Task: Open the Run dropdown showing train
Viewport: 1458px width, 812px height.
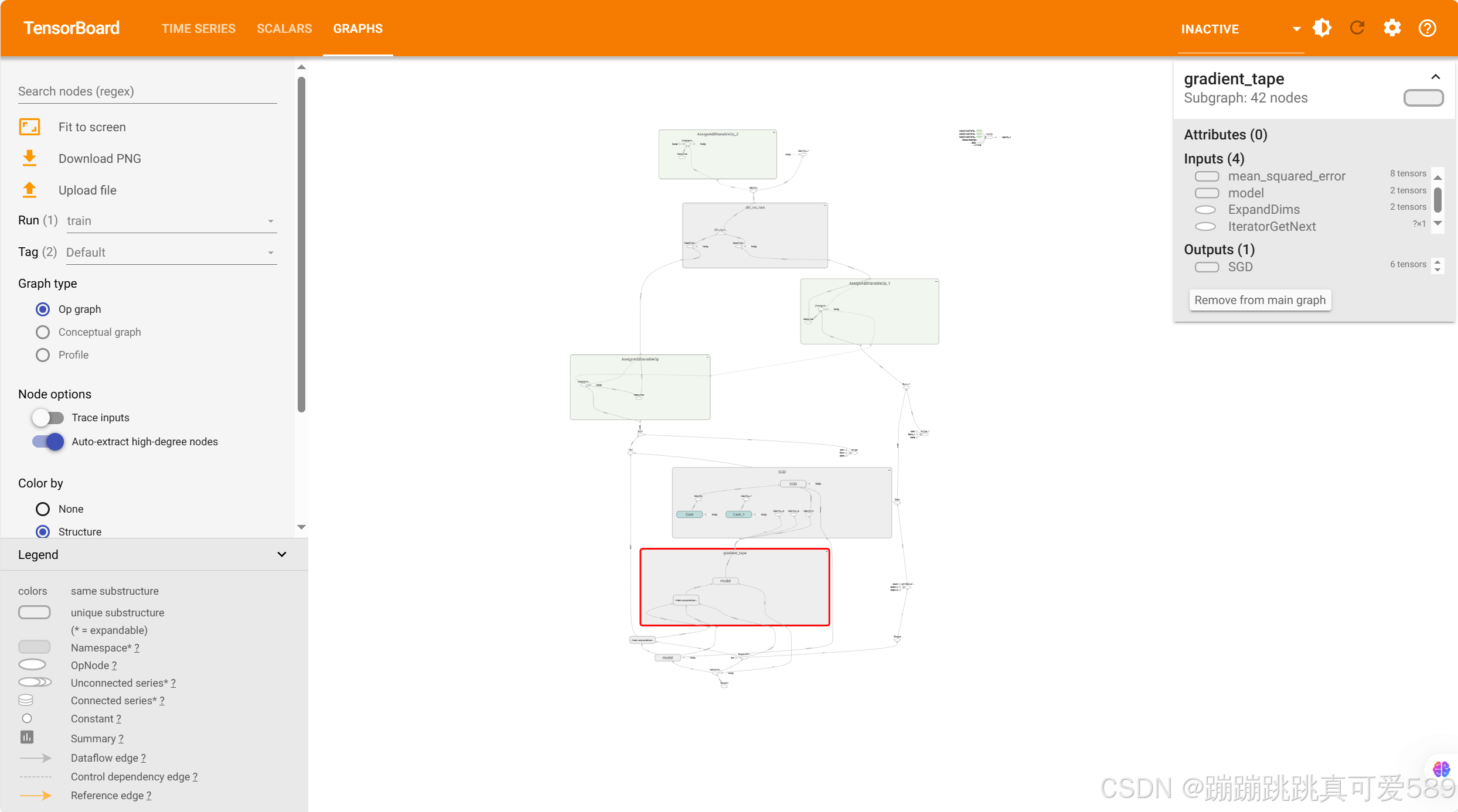Action: 170,221
